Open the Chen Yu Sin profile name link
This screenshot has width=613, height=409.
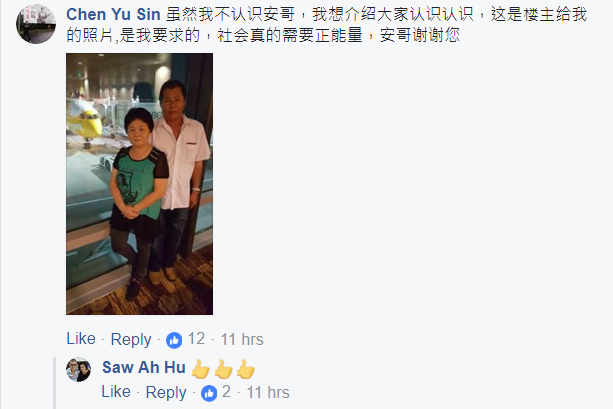[113, 14]
